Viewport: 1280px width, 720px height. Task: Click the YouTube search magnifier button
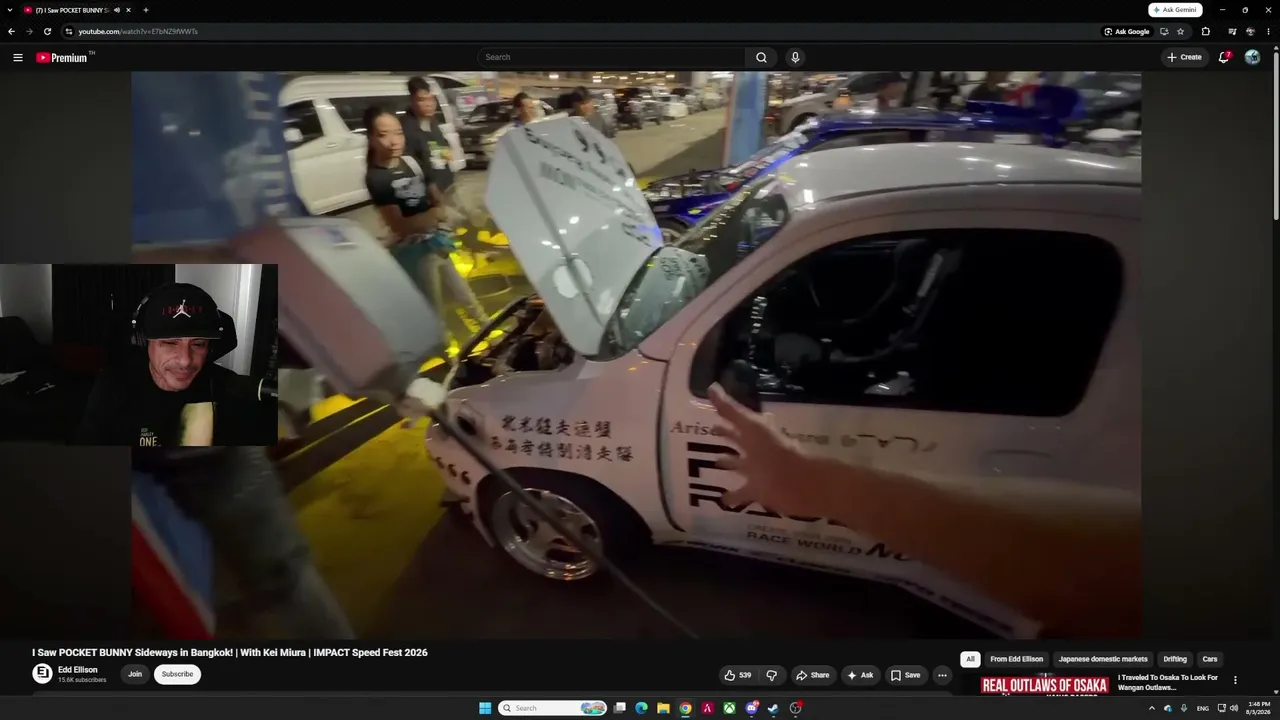pos(761,57)
